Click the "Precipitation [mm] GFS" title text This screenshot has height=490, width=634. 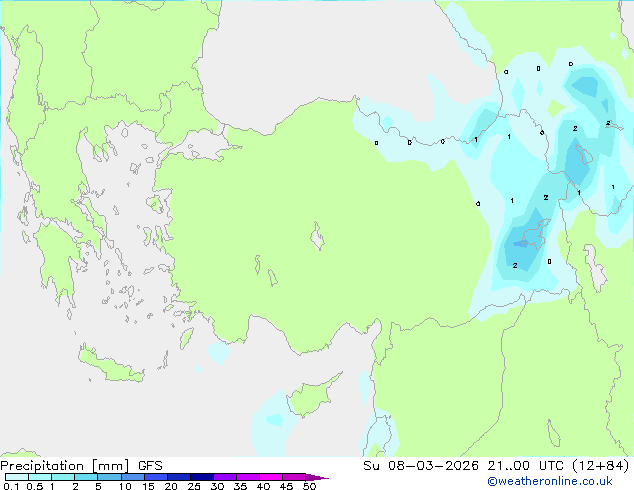(81, 466)
